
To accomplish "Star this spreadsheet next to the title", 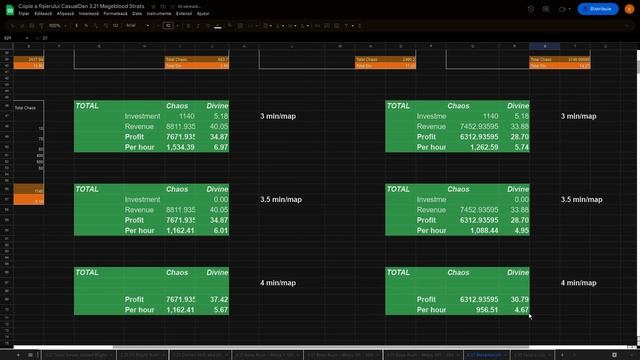I will (153, 7).
